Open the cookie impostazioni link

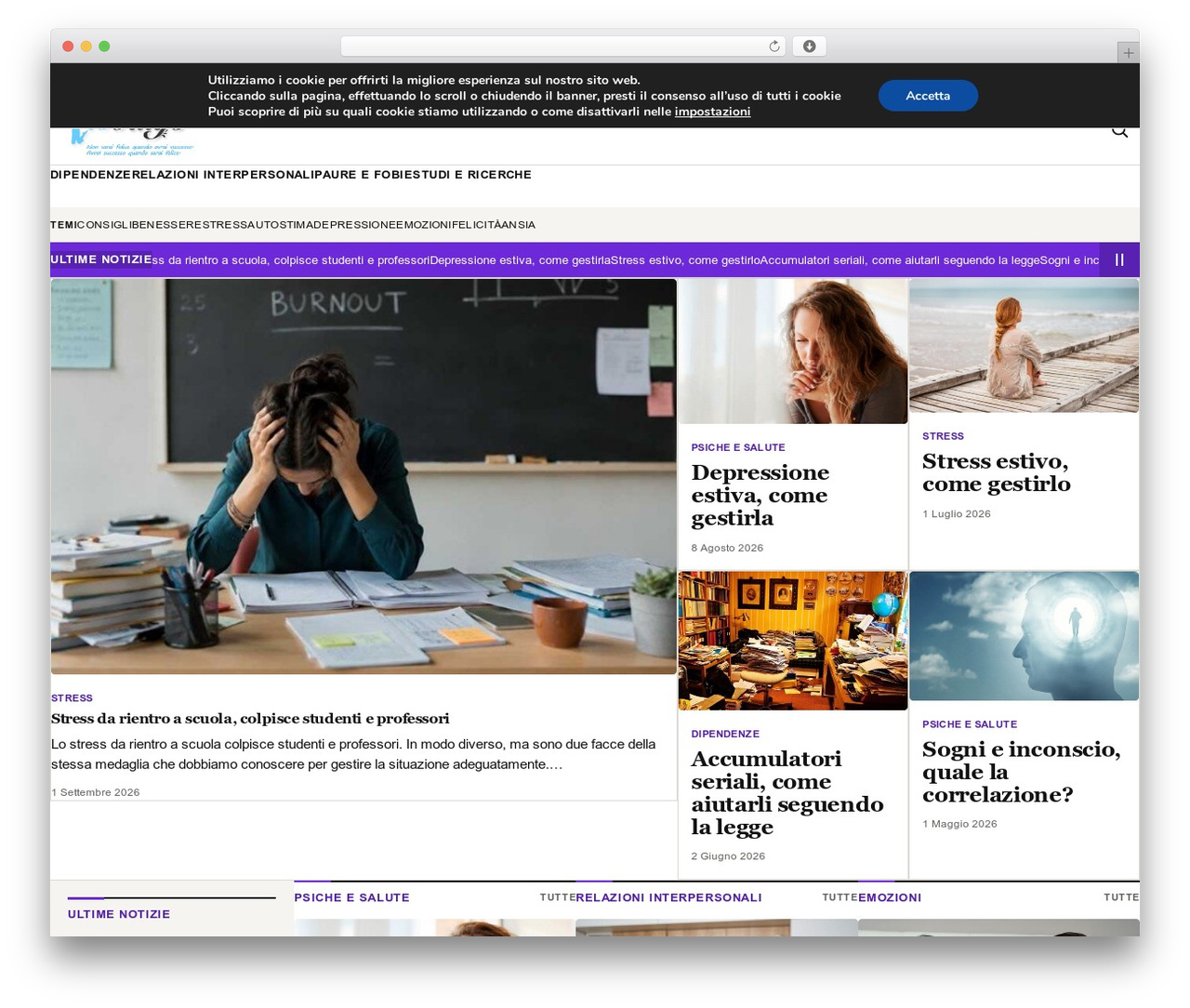712,112
